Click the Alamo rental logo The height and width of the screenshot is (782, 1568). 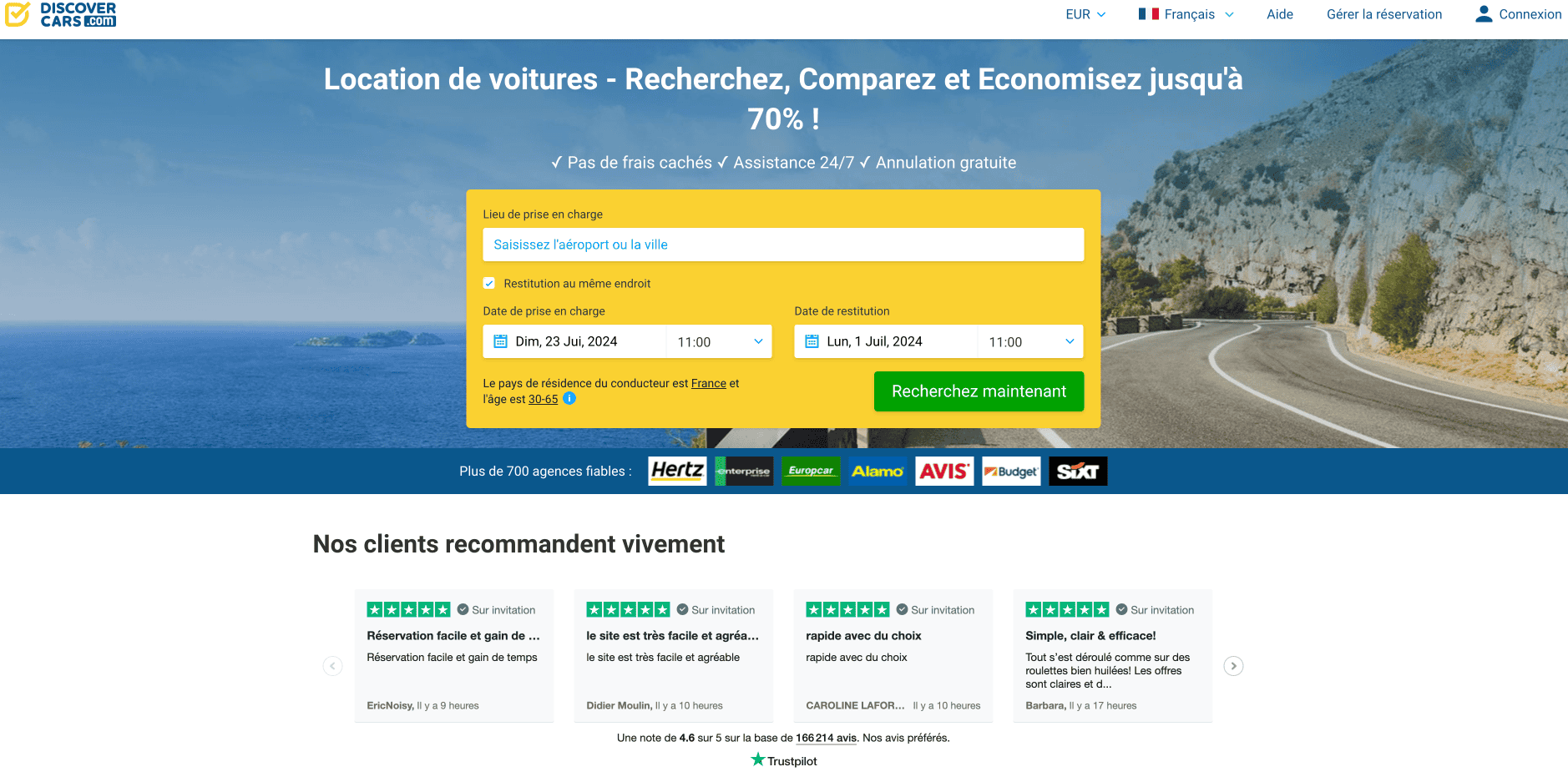pyautogui.click(x=877, y=471)
